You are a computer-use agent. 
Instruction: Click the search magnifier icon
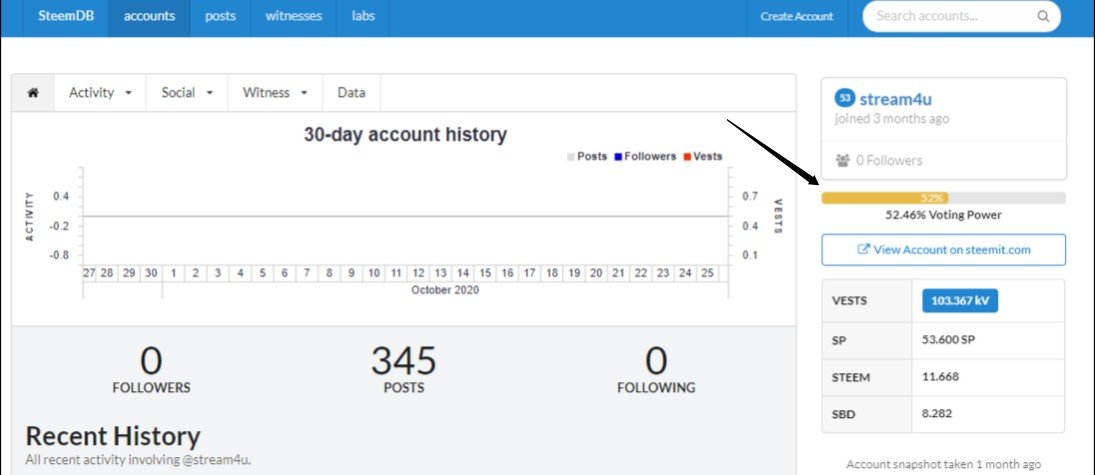click(1042, 17)
